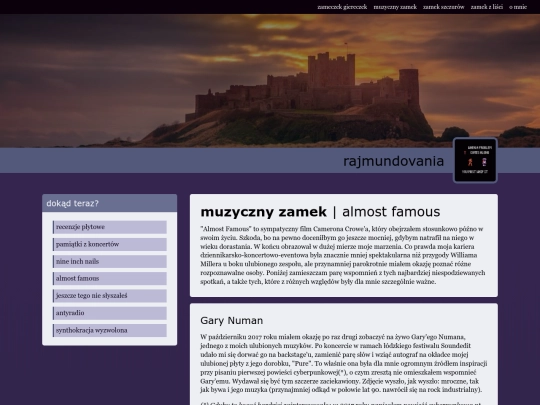Open jeszcze tego nie słyszałeś link
Screen dimensions: 540x405
(x=110, y=296)
